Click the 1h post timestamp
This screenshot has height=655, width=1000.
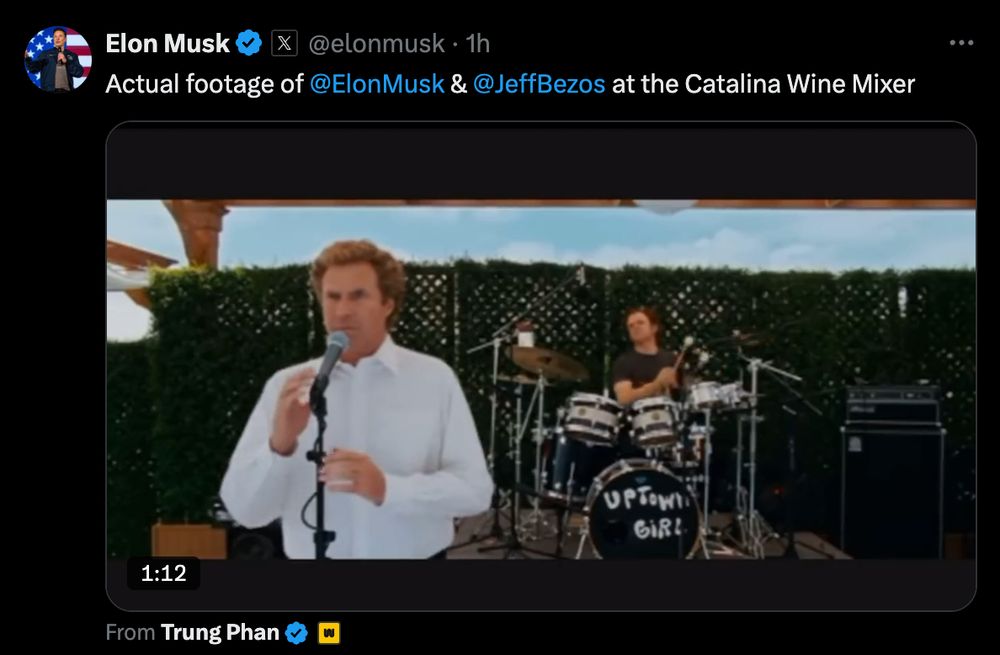478,43
